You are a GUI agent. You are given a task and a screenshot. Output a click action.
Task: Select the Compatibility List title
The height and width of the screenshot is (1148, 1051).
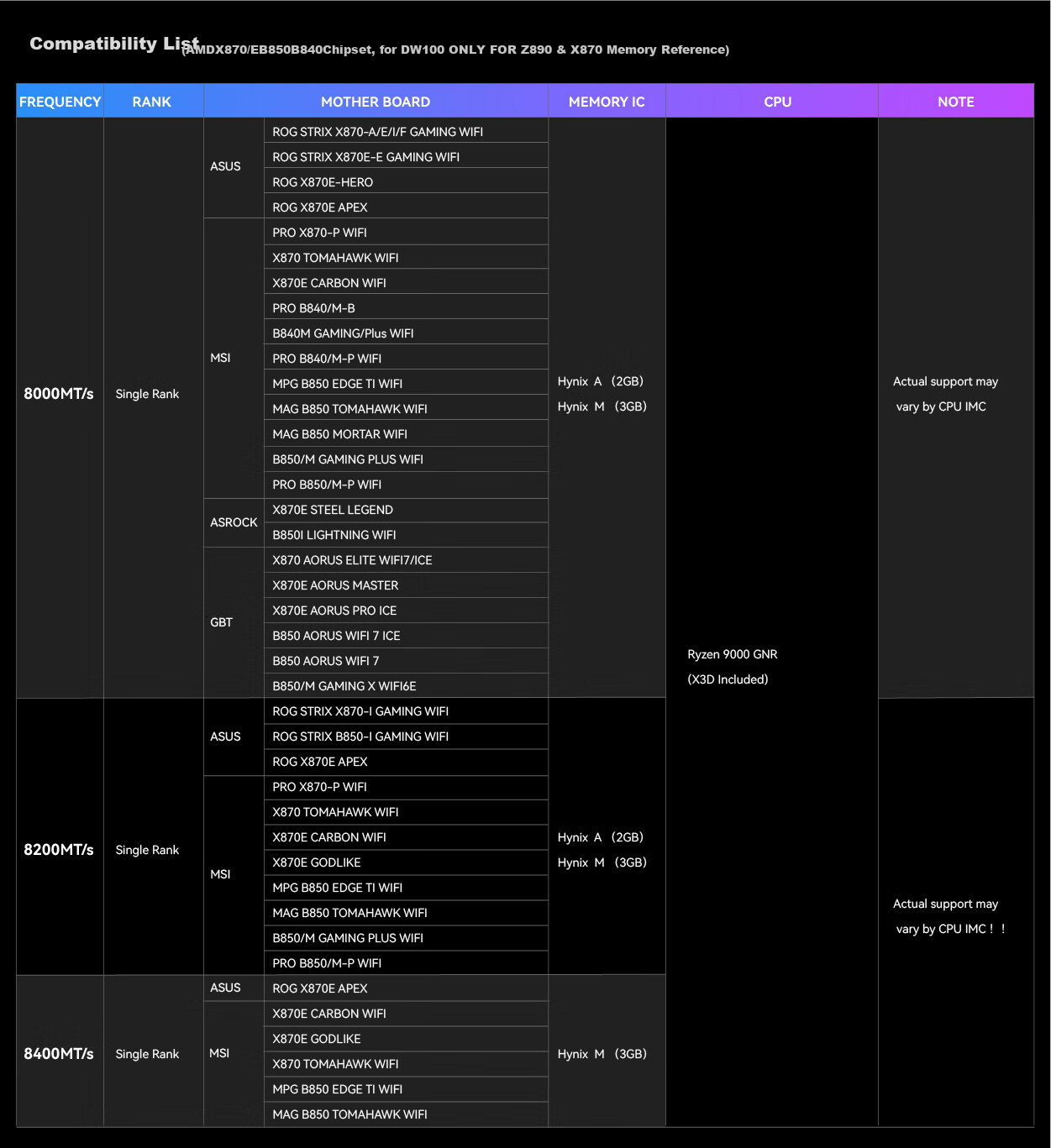pyautogui.click(x=114, y=44)
